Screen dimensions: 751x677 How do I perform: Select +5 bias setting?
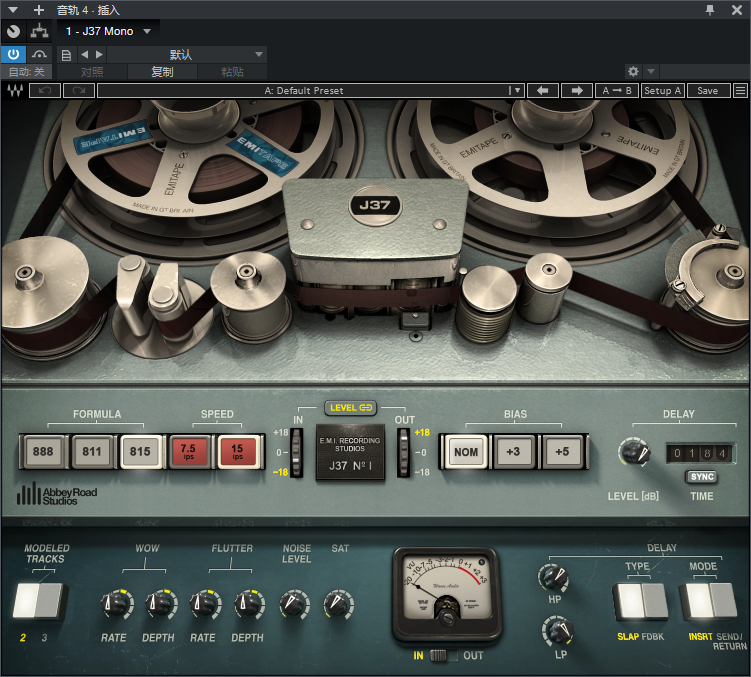click(x=562, y=451)
